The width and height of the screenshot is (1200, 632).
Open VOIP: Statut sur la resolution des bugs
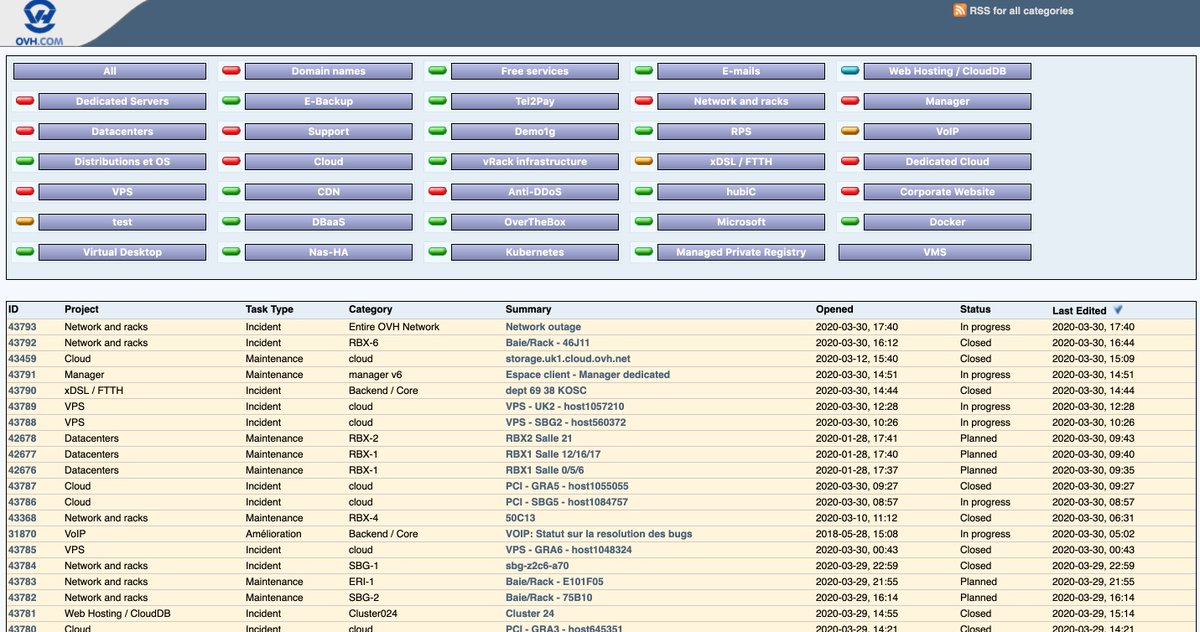(x=598, y=534)
